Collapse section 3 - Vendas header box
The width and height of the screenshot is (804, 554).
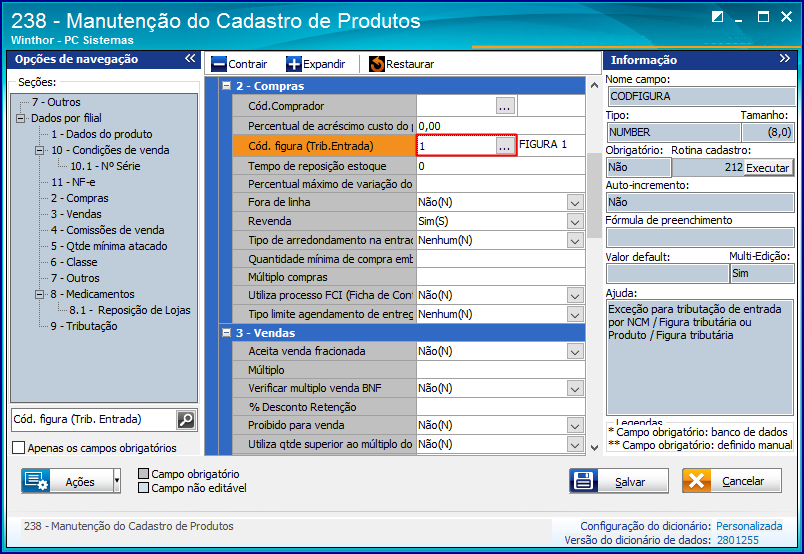pyautogui.click(x=227, y=332)
